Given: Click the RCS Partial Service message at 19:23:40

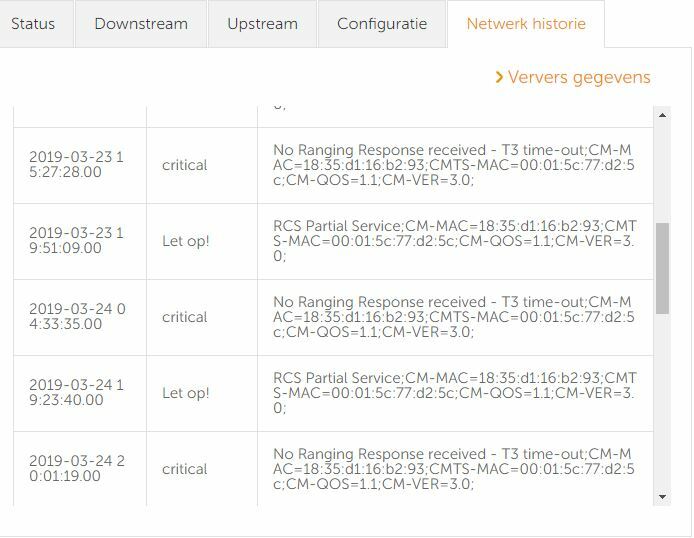Looking at the screenshot, I should (x=455, y=393).
